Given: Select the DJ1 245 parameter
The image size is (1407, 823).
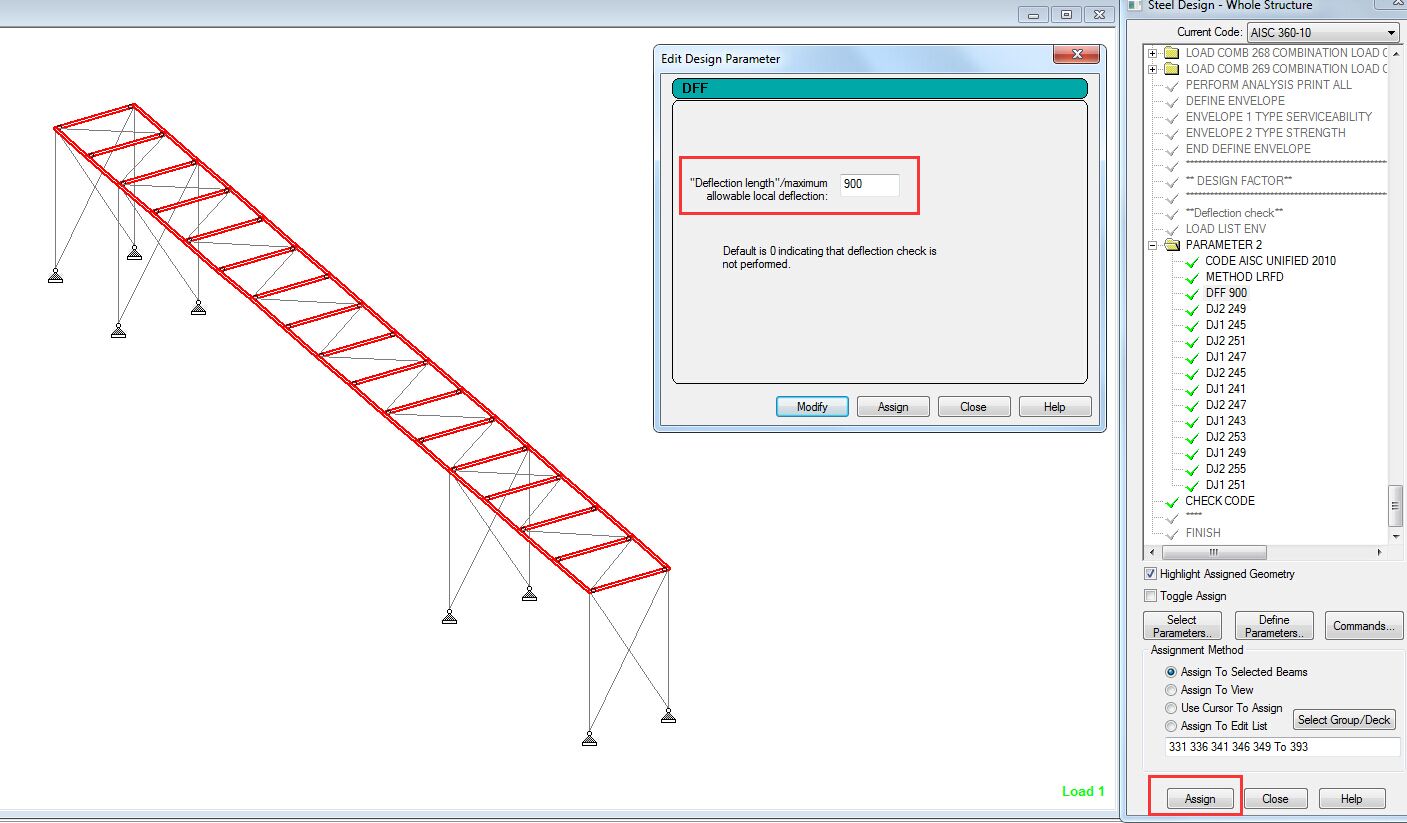Looking at the screenshot, I should pos(1225,325).
